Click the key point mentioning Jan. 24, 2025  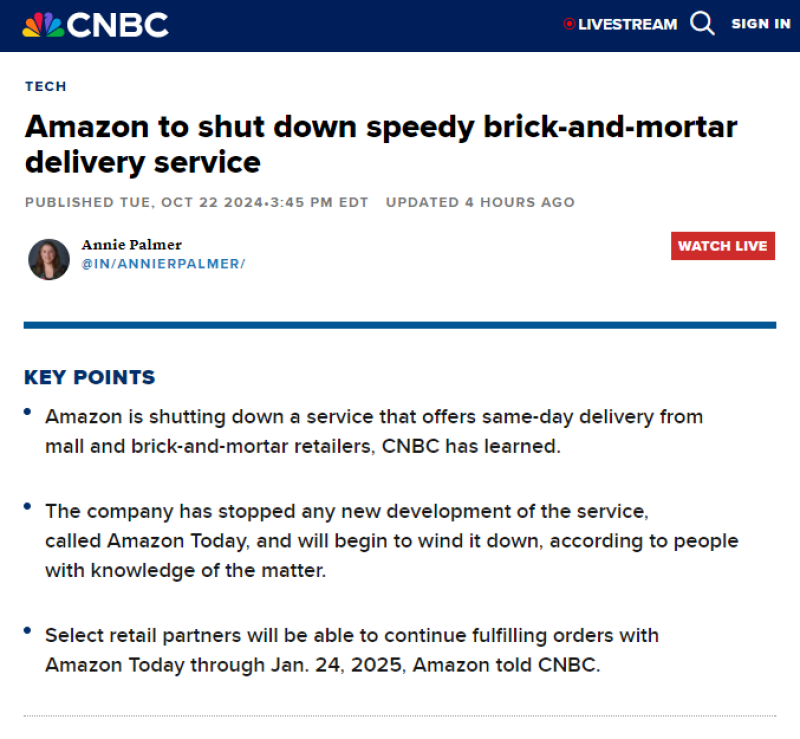coord(351,649)
